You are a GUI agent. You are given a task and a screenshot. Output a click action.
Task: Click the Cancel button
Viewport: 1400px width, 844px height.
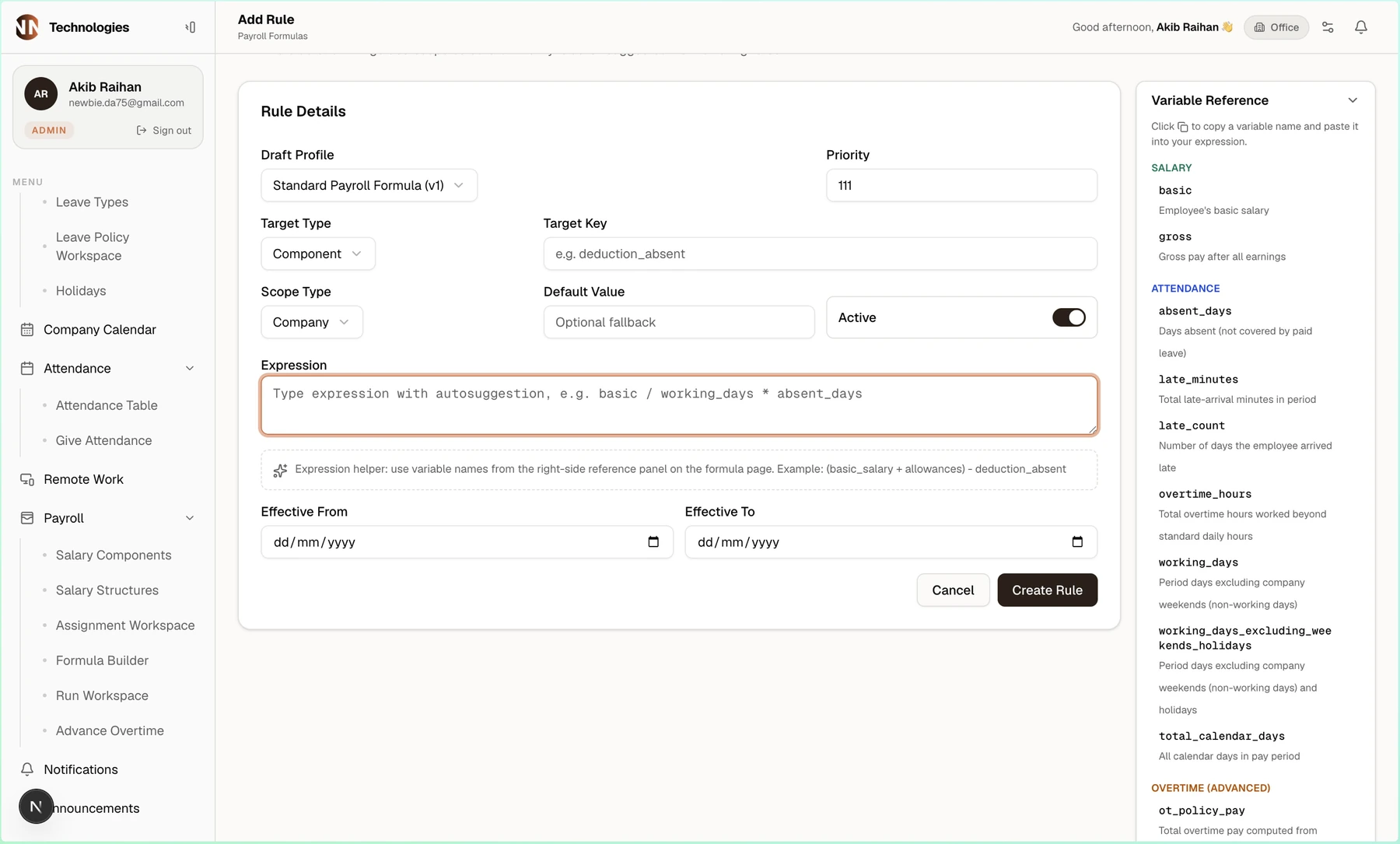pyautogui.click(x=953, y=590)
